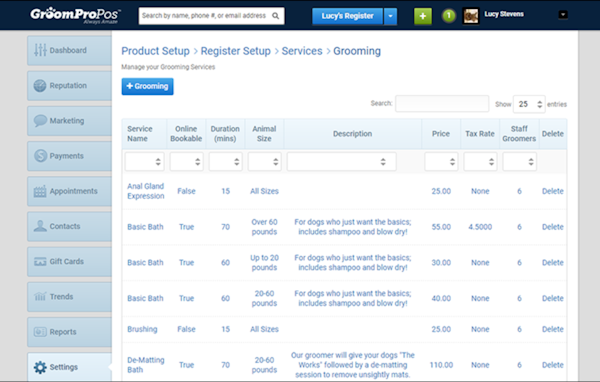
Task: Expand the Service Name filter dropdown
Action: tap(144, 162)
